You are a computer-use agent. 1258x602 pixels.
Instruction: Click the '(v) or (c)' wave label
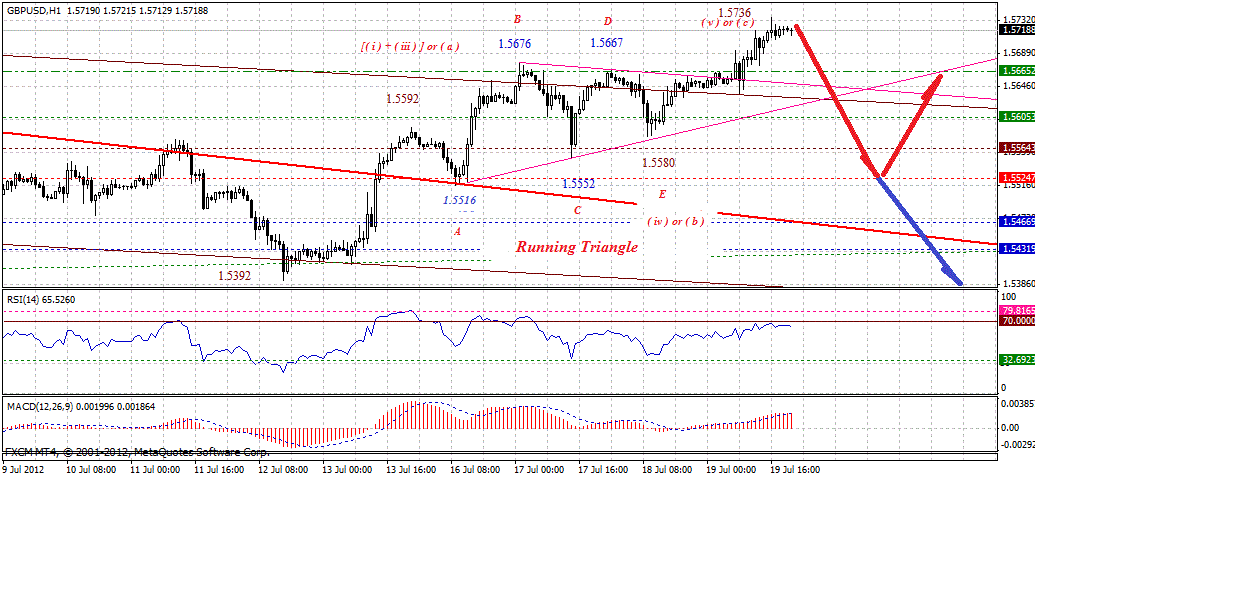(727, 23)
